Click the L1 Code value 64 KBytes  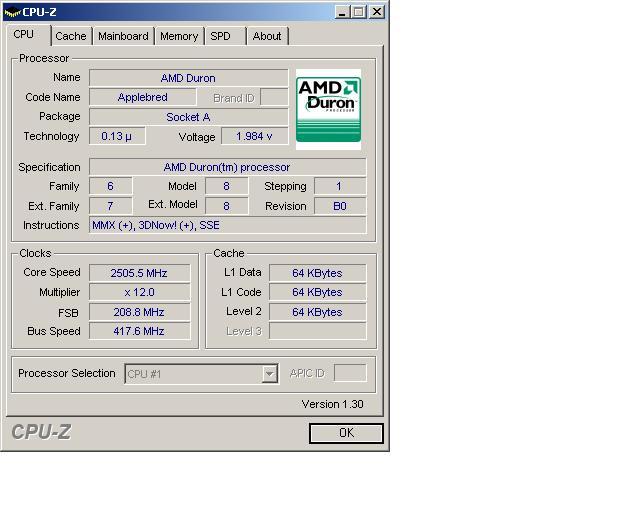318,292
